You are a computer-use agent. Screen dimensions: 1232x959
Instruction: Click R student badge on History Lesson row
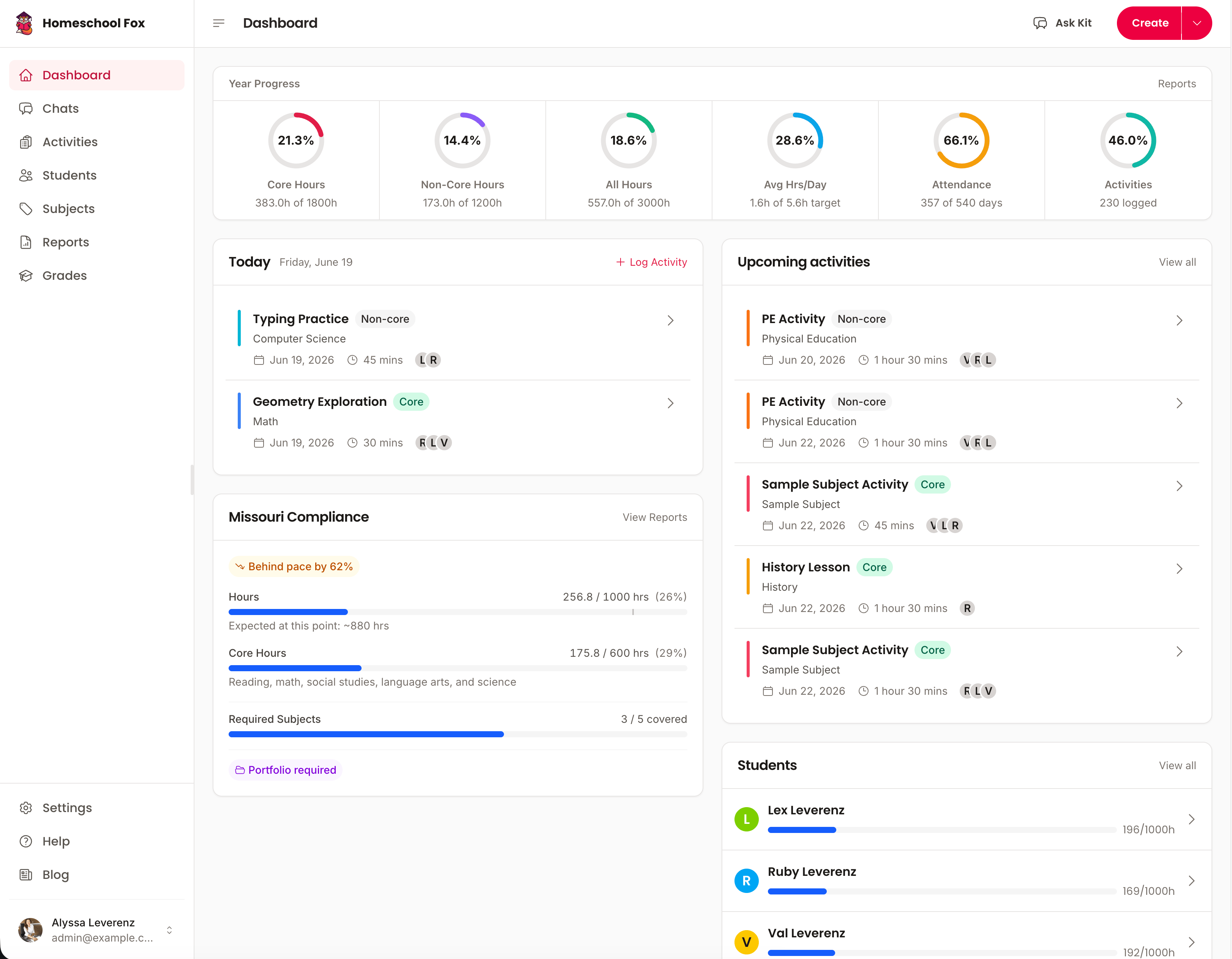967,608
